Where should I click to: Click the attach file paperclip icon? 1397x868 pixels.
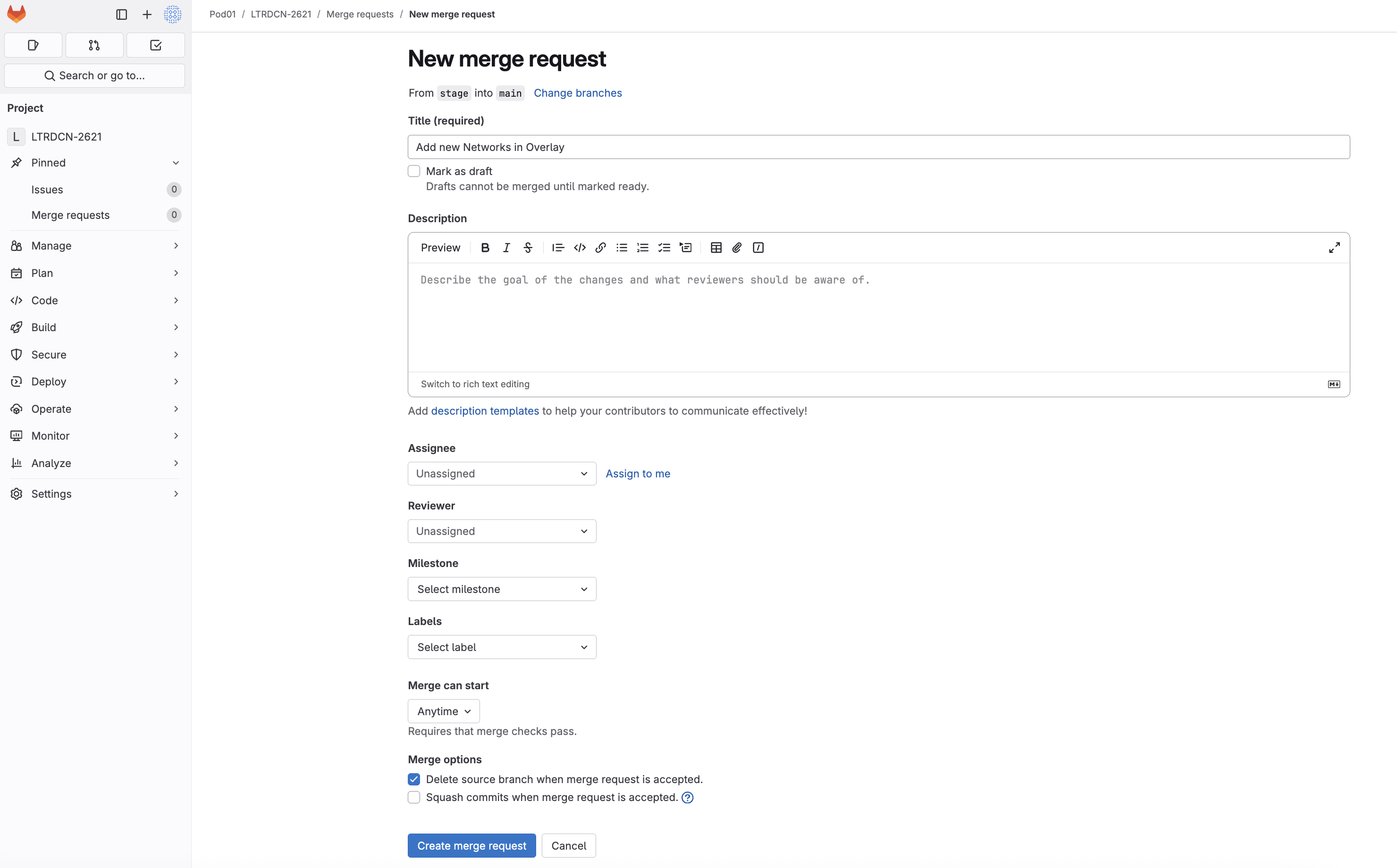click(737, 247)
